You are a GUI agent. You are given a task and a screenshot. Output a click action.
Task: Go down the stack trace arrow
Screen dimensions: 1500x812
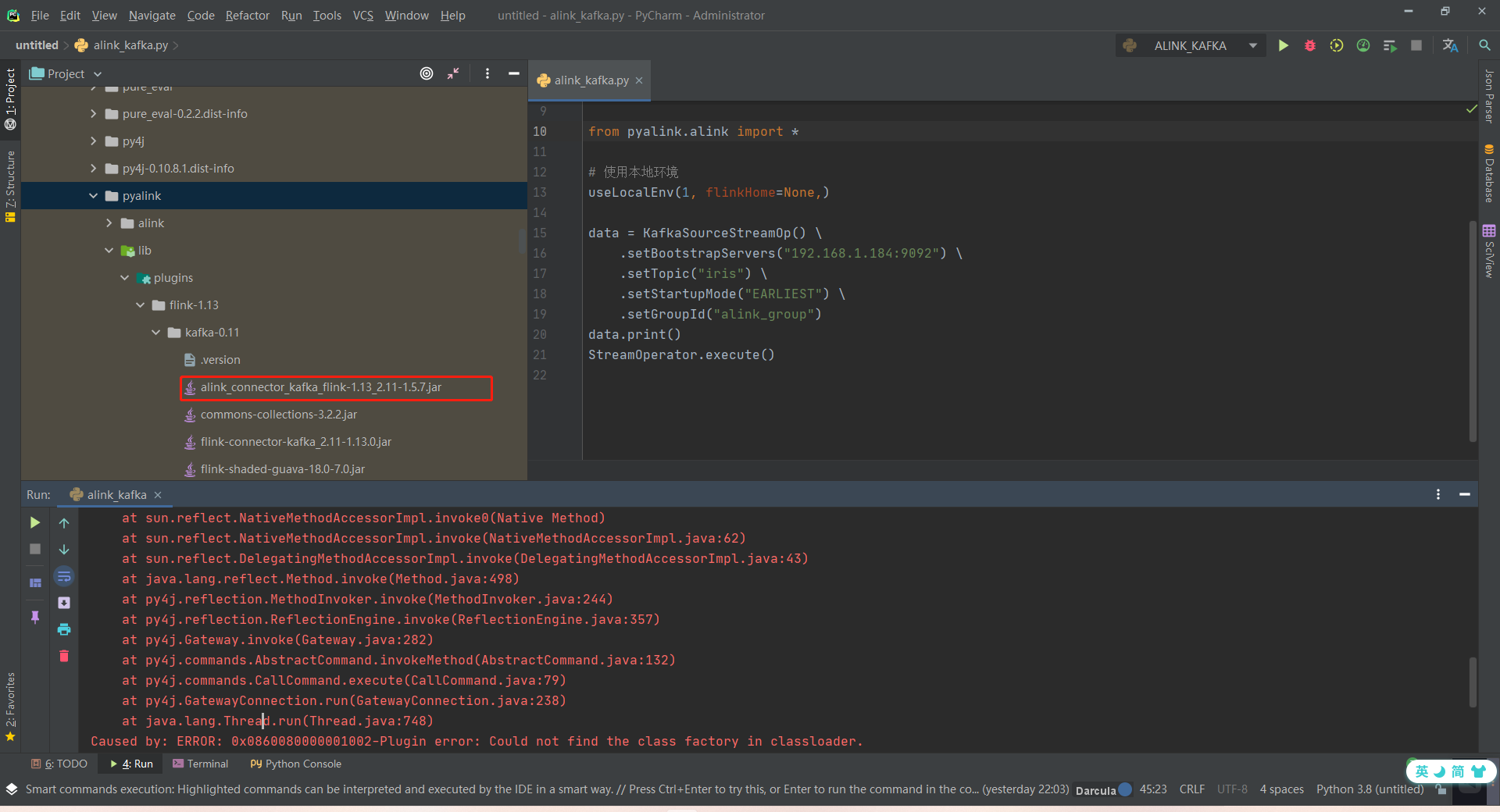pos(64,550)
